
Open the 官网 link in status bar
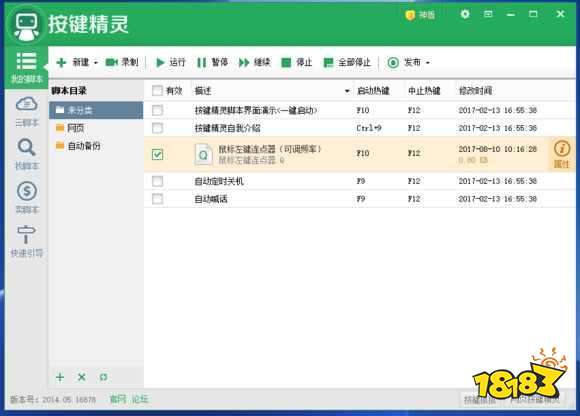(118, 399)
